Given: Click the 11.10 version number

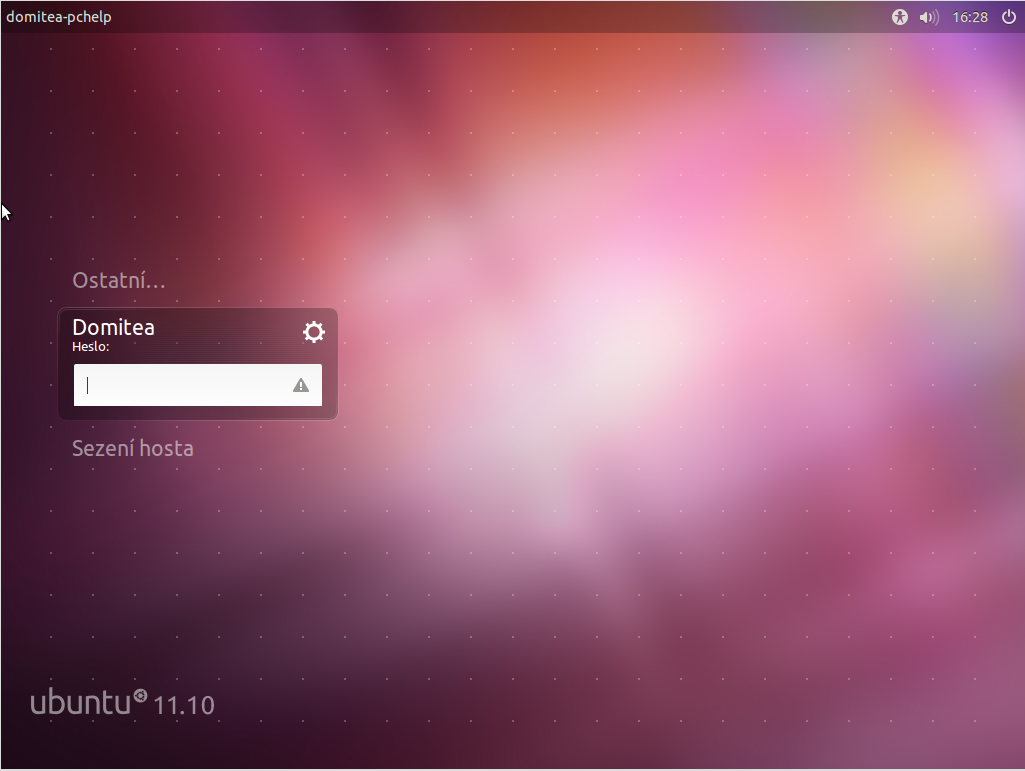Looking at the screenshot, I should [184, 705].
